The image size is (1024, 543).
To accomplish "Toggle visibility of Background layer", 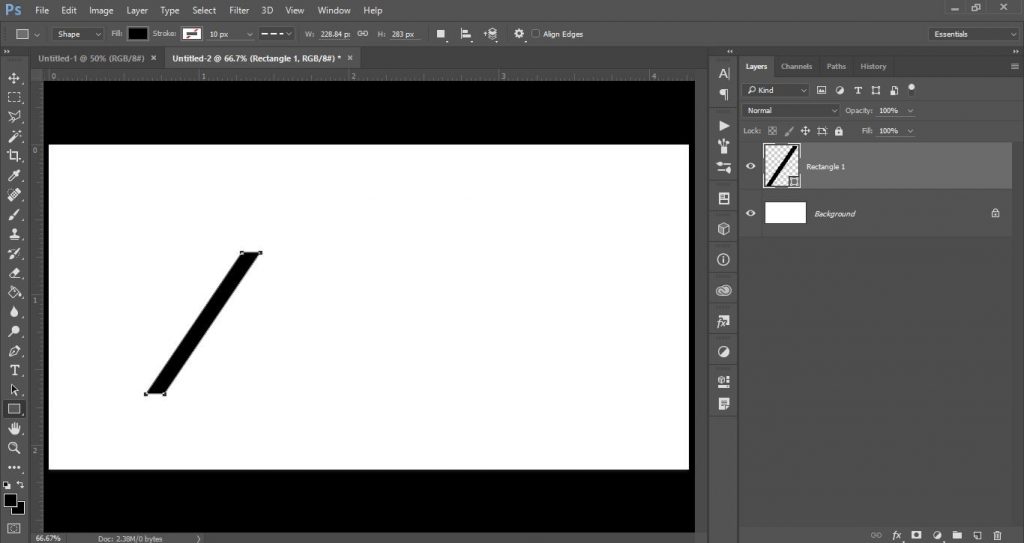I will click(751, 213).
